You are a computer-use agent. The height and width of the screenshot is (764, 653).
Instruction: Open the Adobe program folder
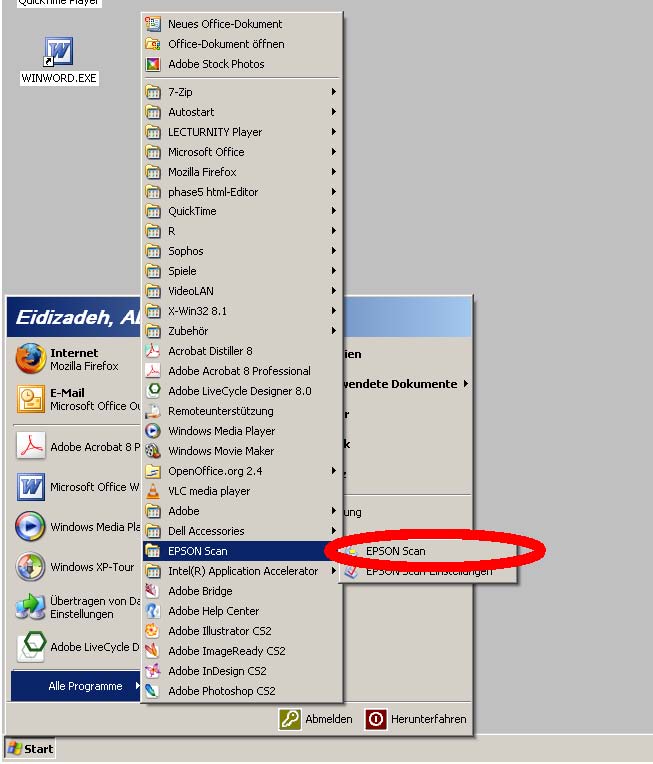click(x=241, y=511)
